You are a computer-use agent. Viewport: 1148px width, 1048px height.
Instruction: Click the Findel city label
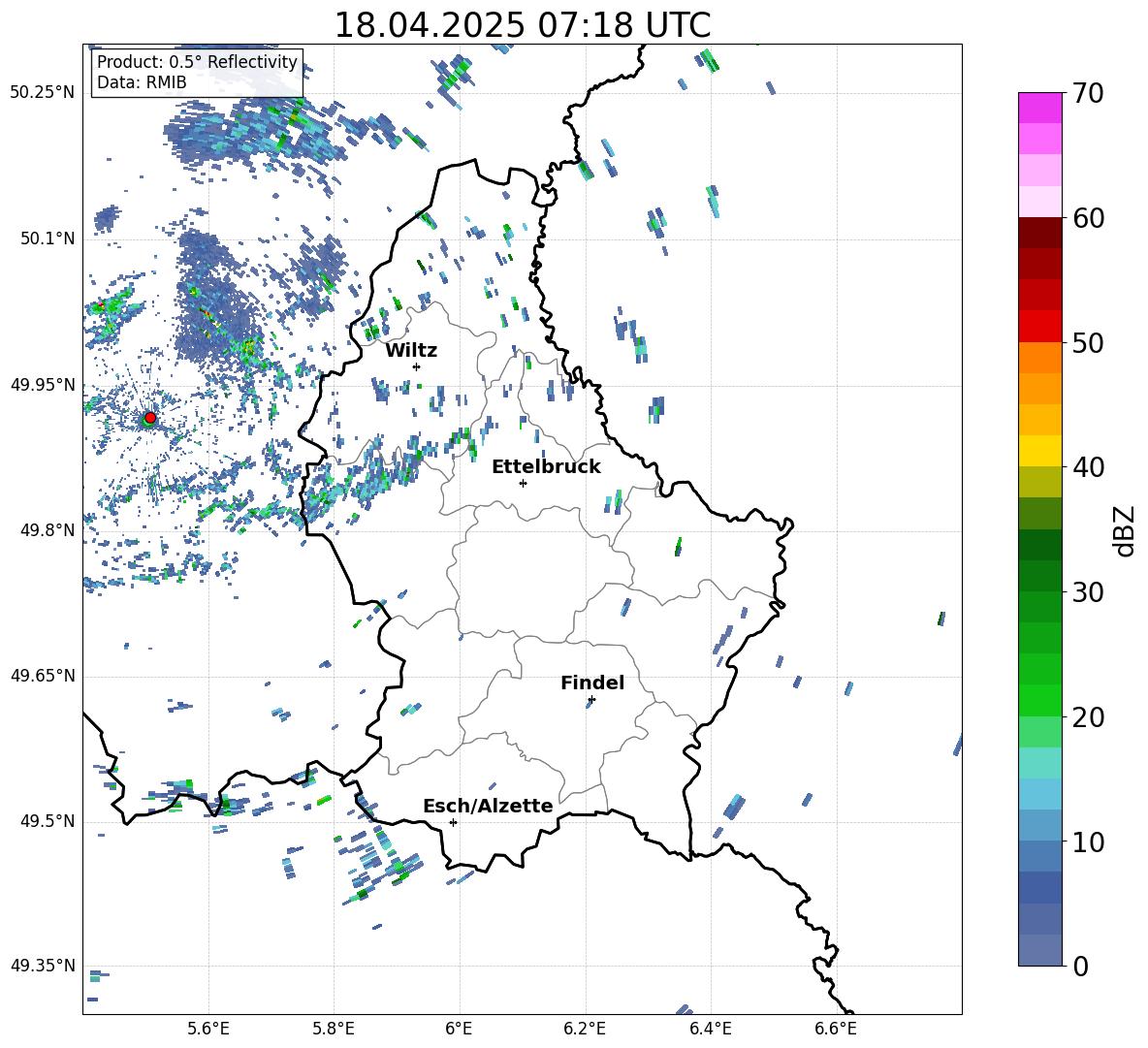point(592,683)
